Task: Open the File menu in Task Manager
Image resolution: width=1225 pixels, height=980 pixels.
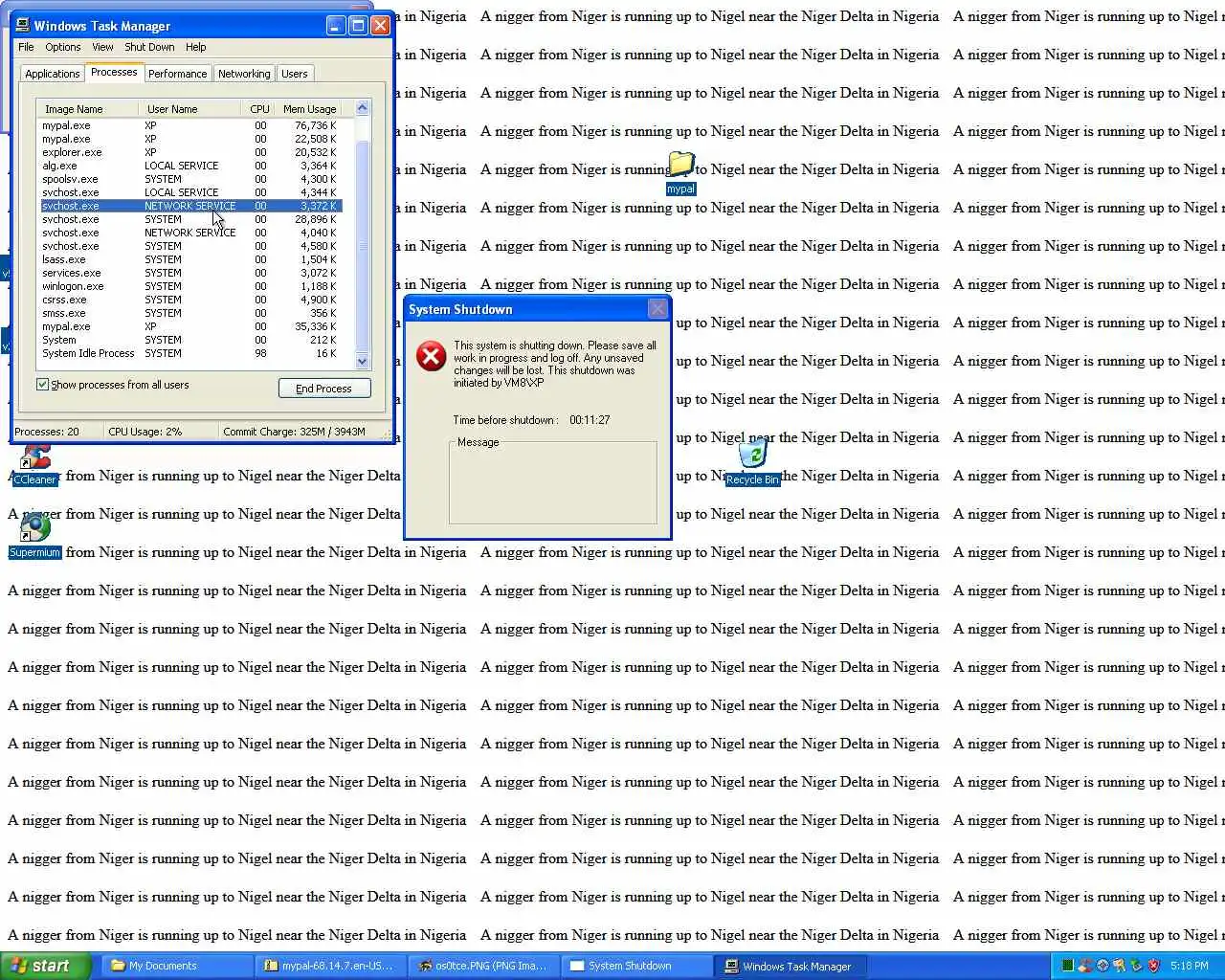Action: [26, 47]
